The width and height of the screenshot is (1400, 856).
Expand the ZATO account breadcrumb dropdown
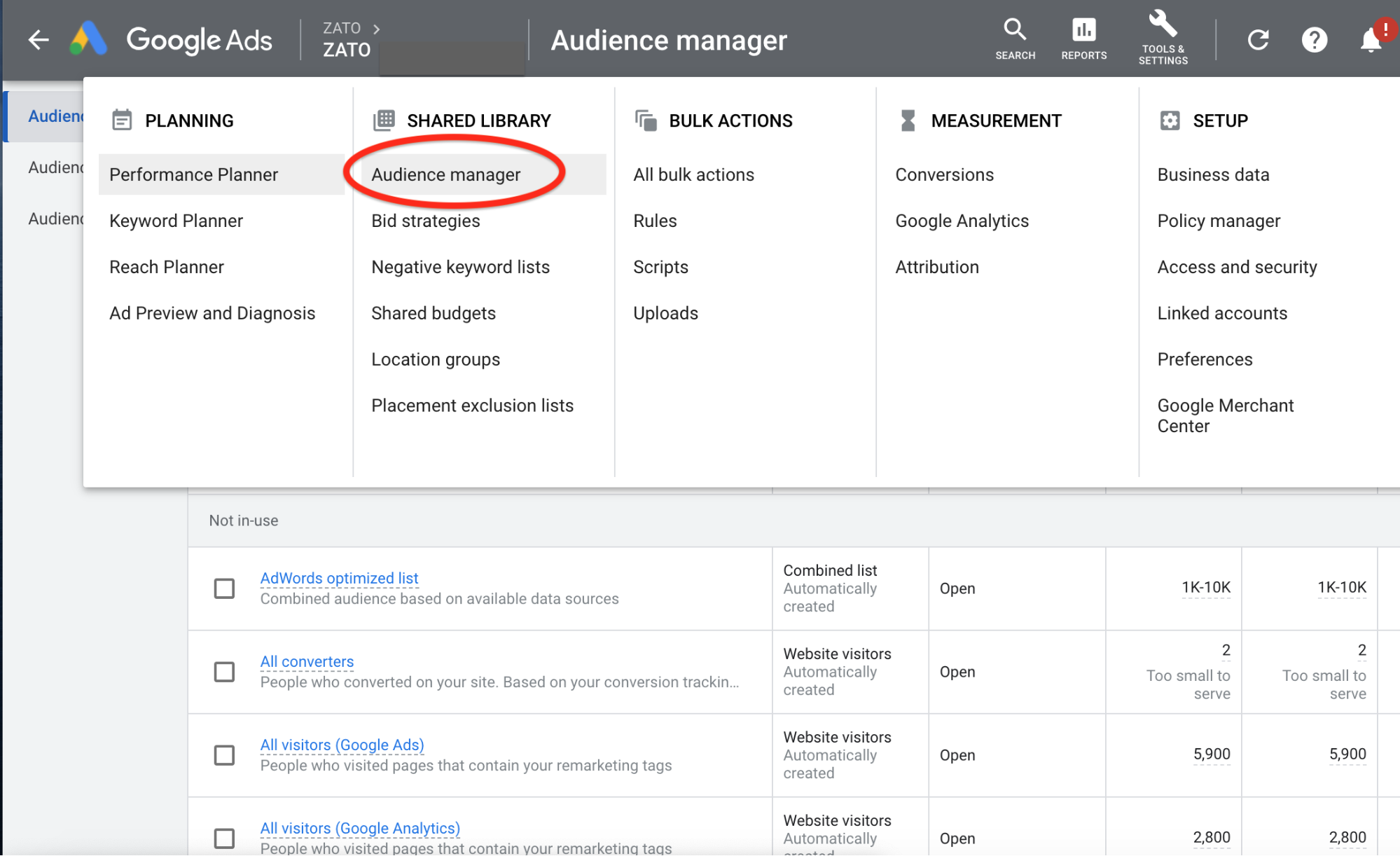tap(354, 27)
